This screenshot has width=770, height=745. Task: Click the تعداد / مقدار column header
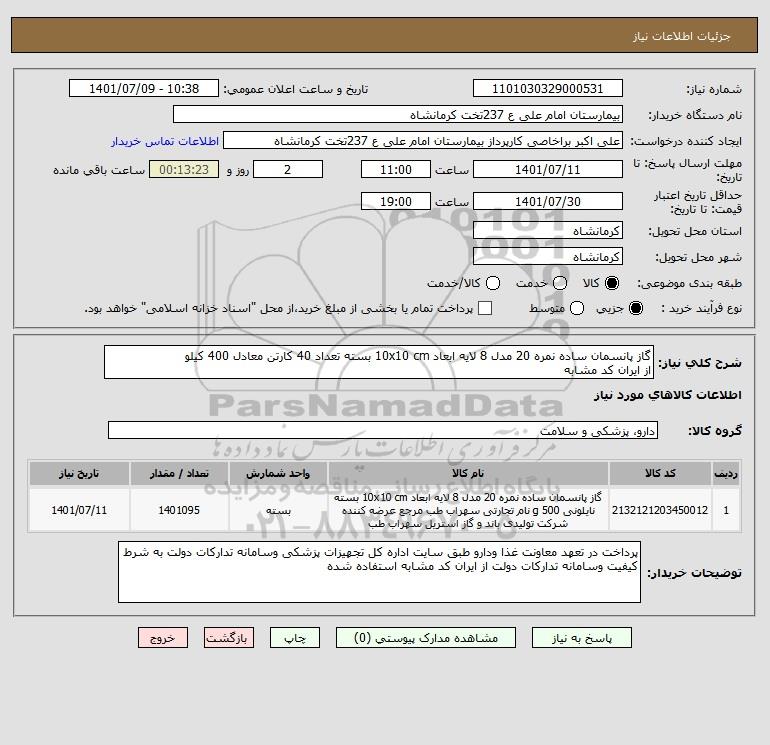click(x=179, y=473)
